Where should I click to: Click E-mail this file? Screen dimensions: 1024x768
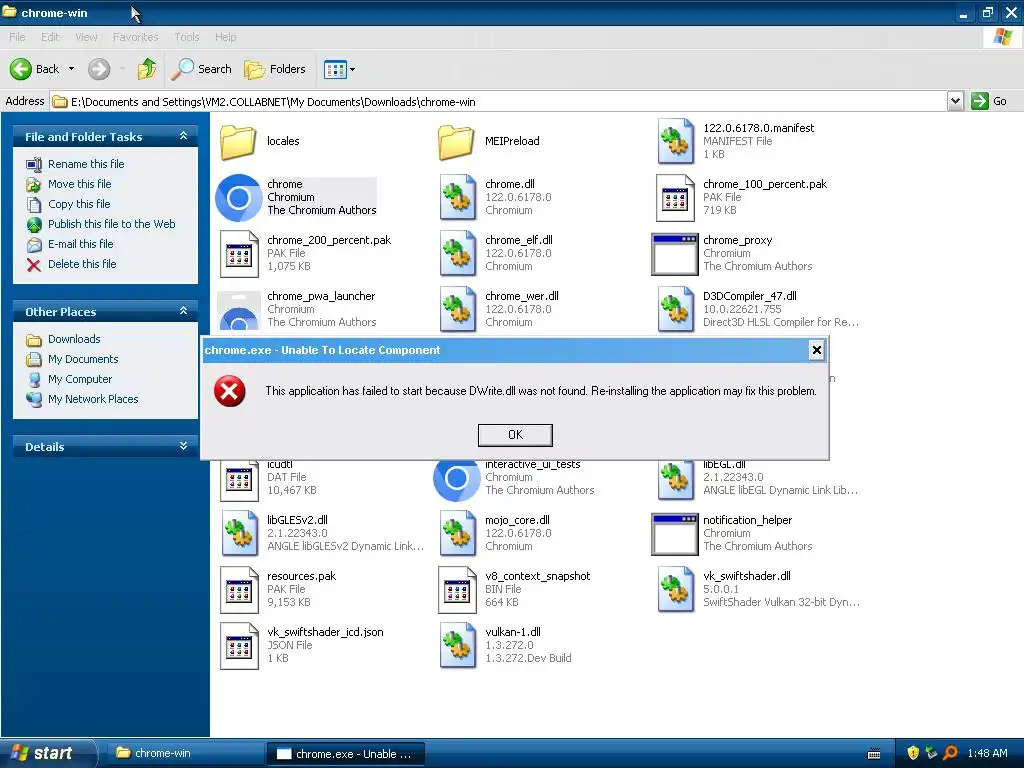coord(80,244)
